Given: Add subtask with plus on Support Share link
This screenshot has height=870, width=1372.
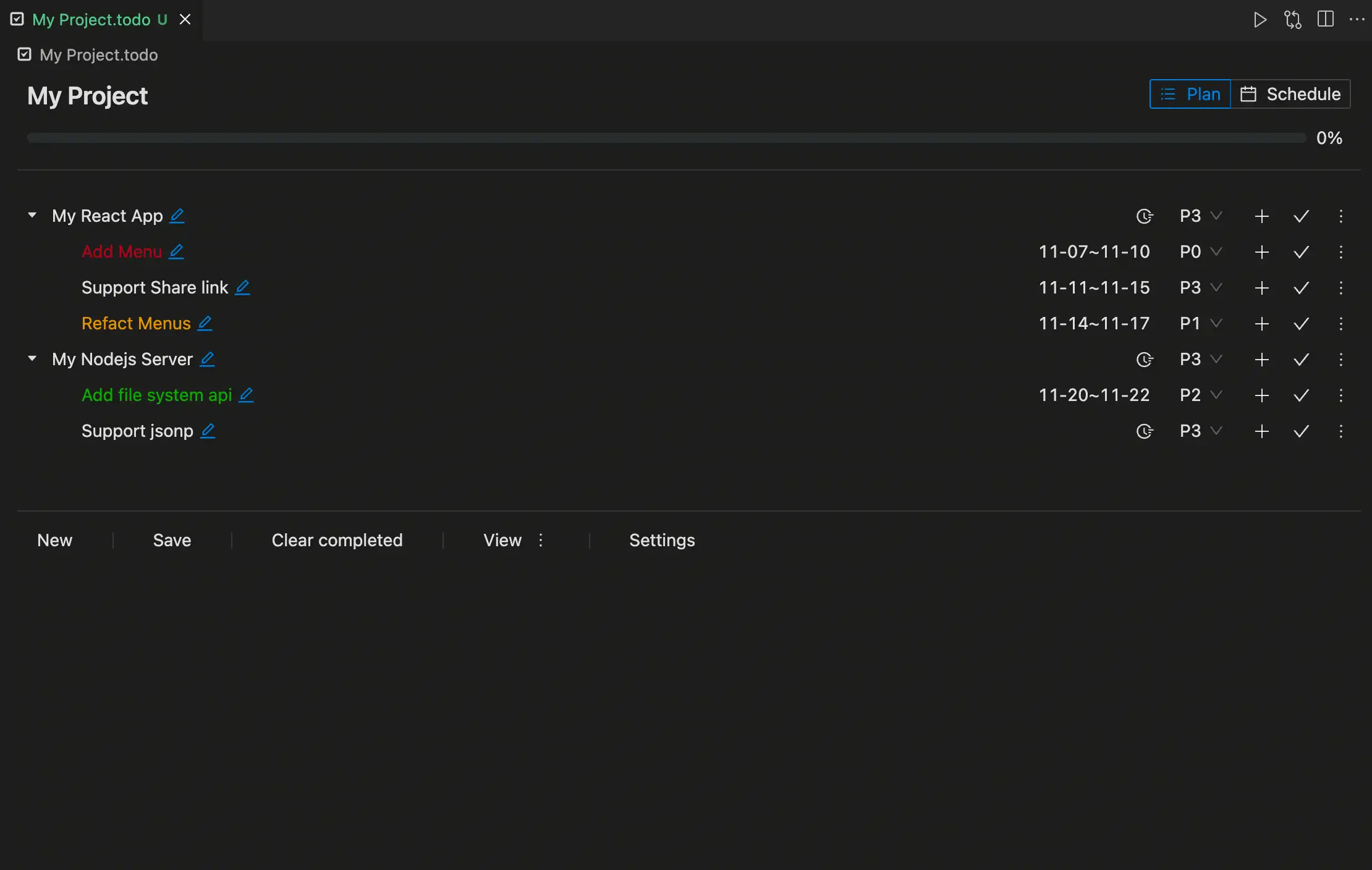Looking at the screenshot, I should click(x=1262, y=288).
